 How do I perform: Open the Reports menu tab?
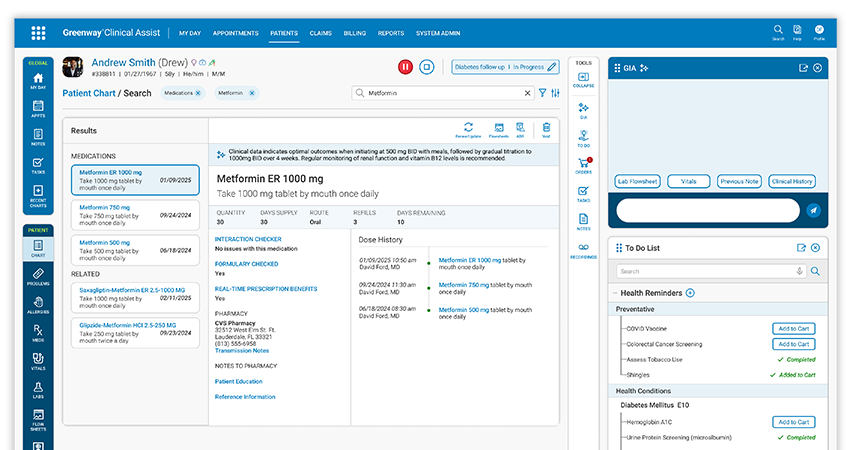click(391, 33)
